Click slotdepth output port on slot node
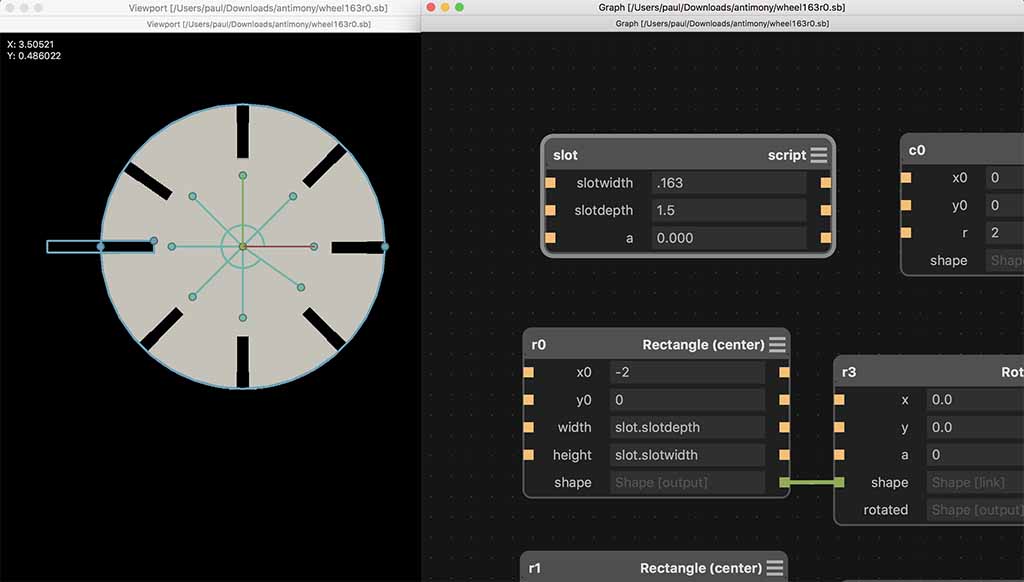The width and height of the screenshot is (1024, 582). click(x=825, y=210)
